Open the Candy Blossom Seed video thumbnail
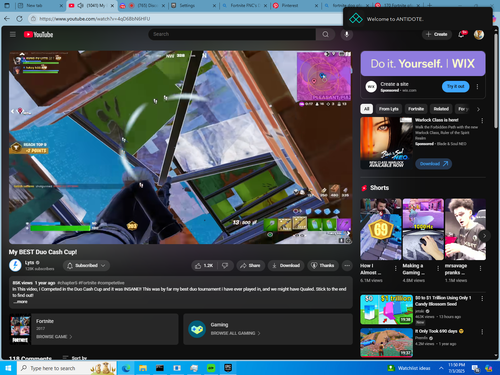The height and width of the screenshot is (375, 500). (386, 309)
